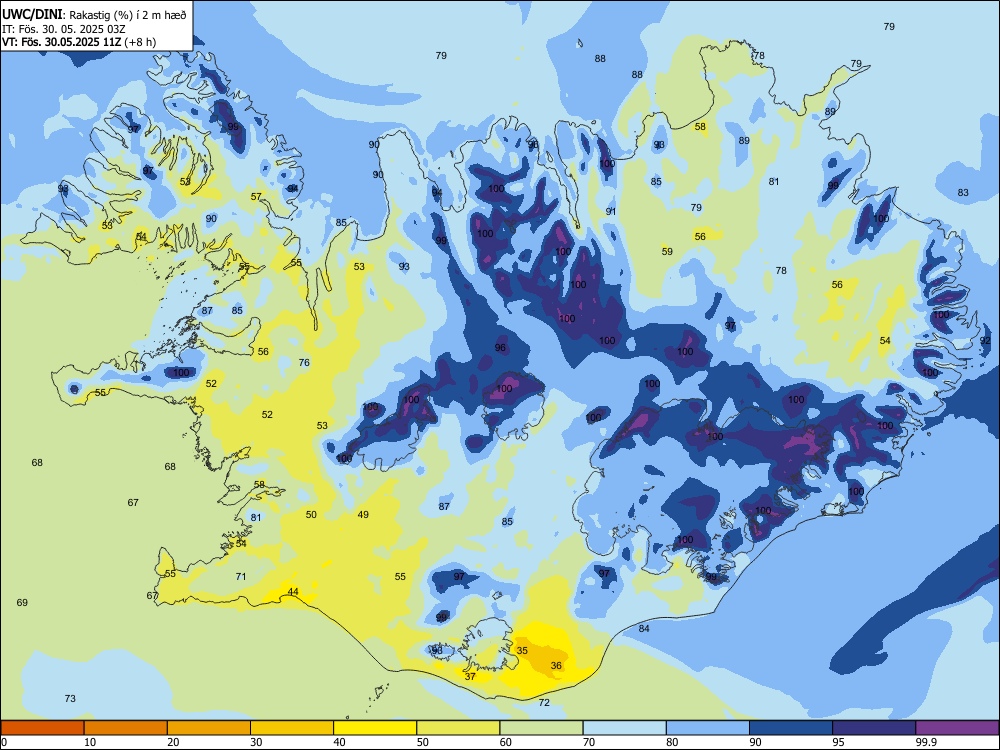This screenshot has width=1000, height=750.
Task: Click the '30' legend scale label
Action: pos(256,742)
